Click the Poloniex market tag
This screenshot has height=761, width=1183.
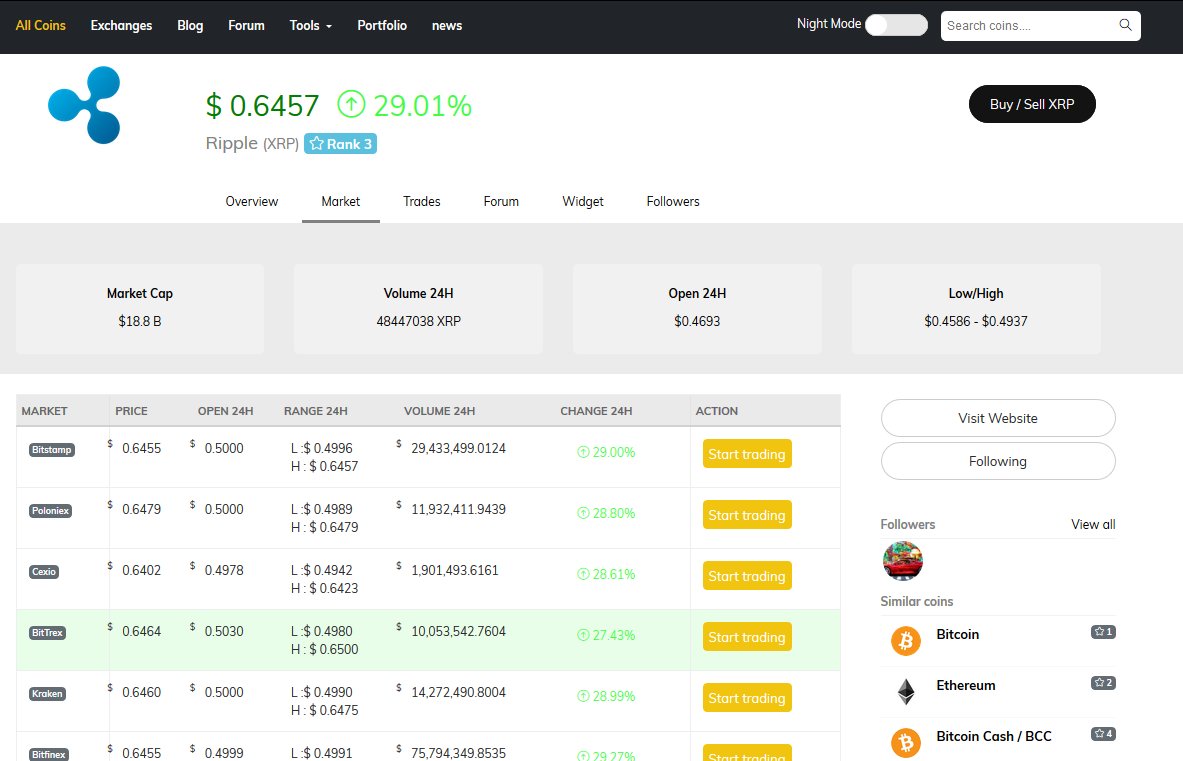click(51, 511)
